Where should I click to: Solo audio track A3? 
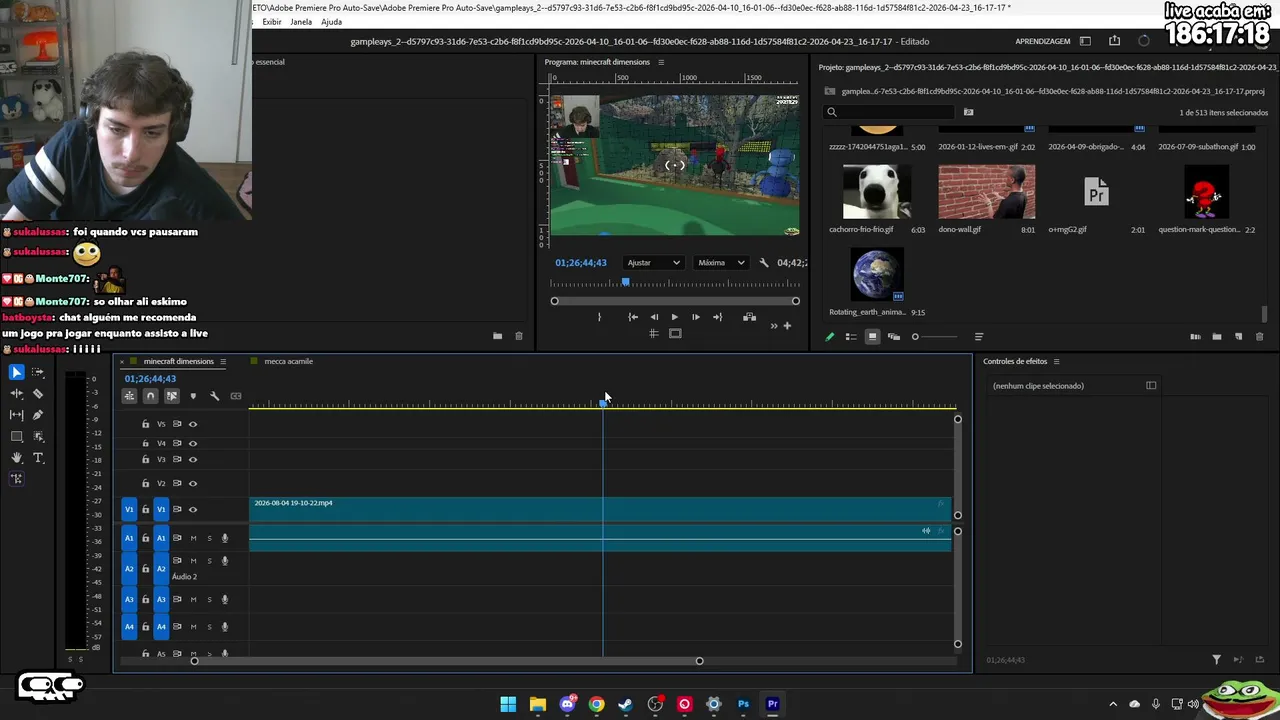tap(209, 600)
